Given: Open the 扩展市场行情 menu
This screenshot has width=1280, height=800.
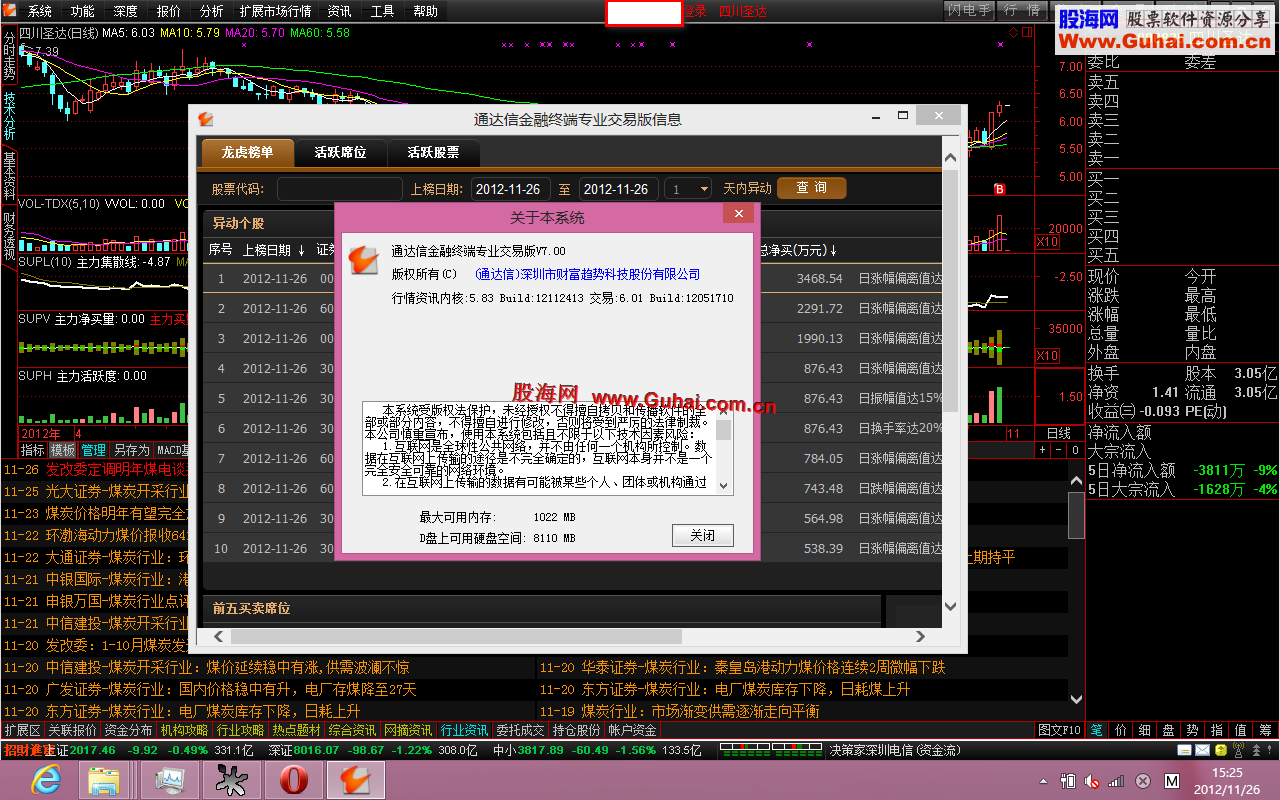Looking at the screenshot, I should click(x=275, y=11).
